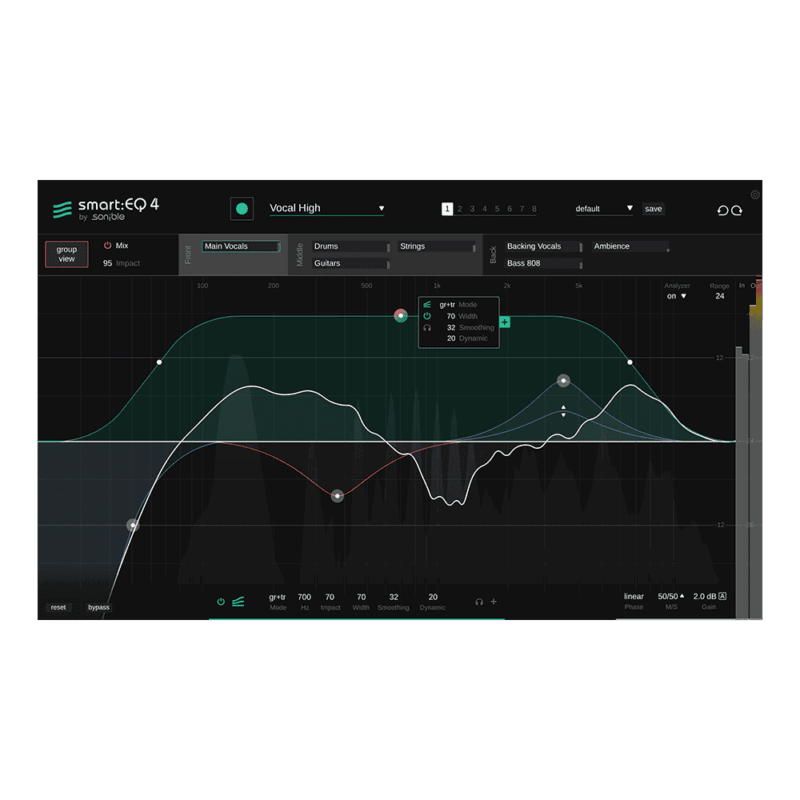This screenshot has height=800, width=800.
Task: Select state slot 3
Action: 472,209
